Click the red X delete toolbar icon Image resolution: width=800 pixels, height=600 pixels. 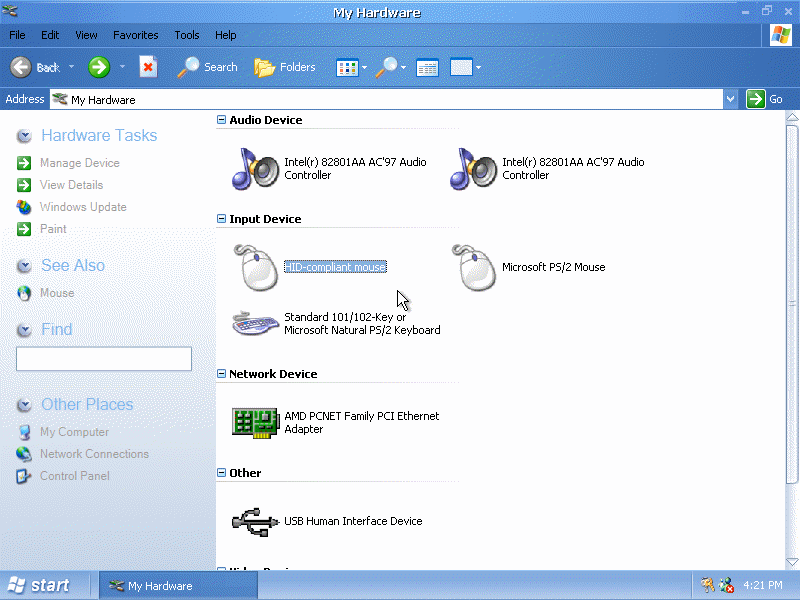[x=148, y=67]
